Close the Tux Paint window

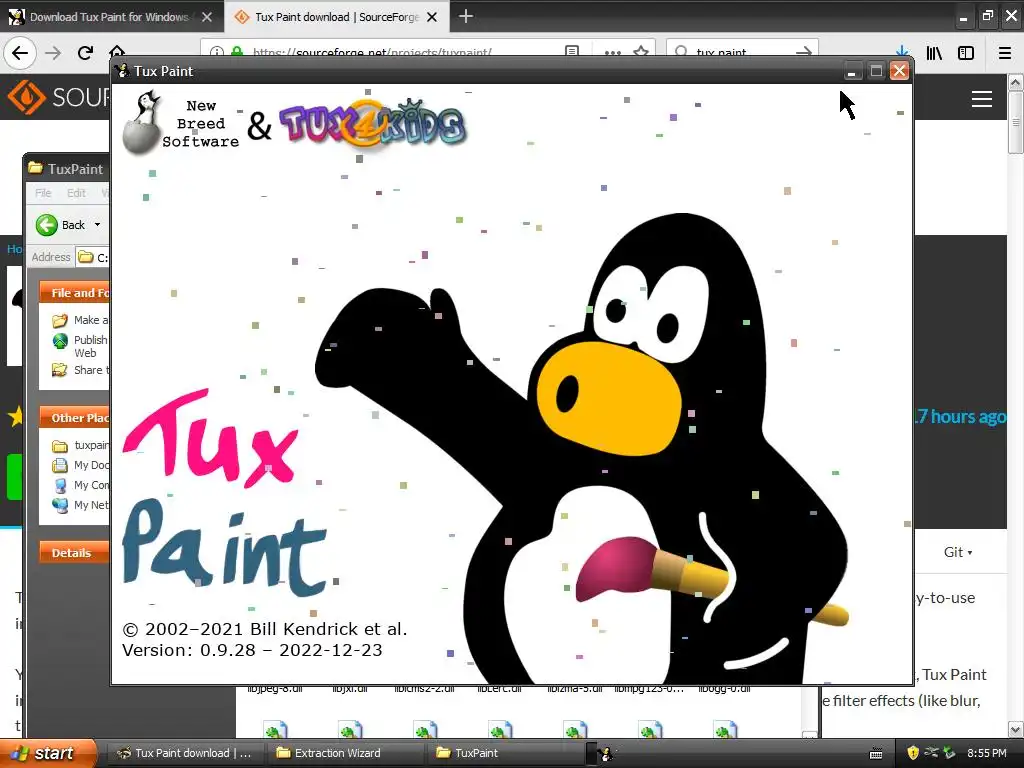pos(899,71)
